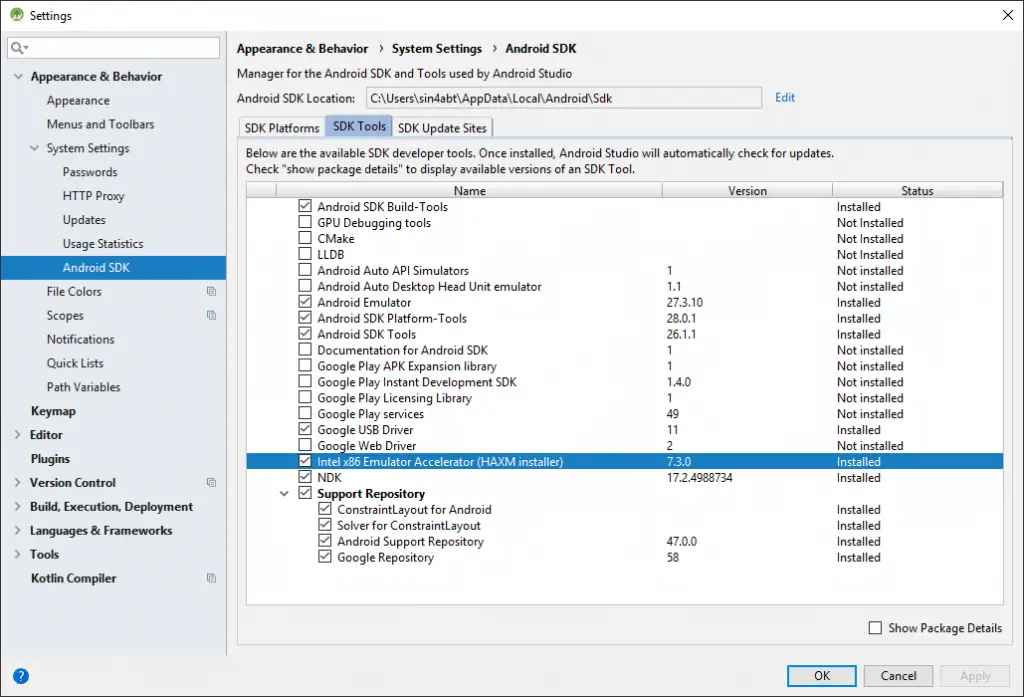Tick the LLDB checkbox
1024x697 pixels.
tap(305, 253)
